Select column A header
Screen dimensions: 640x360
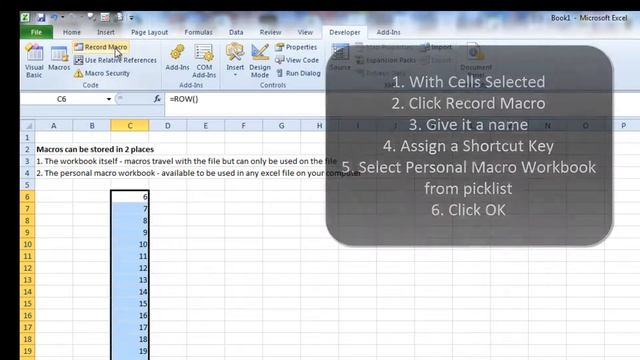(53, 126)
